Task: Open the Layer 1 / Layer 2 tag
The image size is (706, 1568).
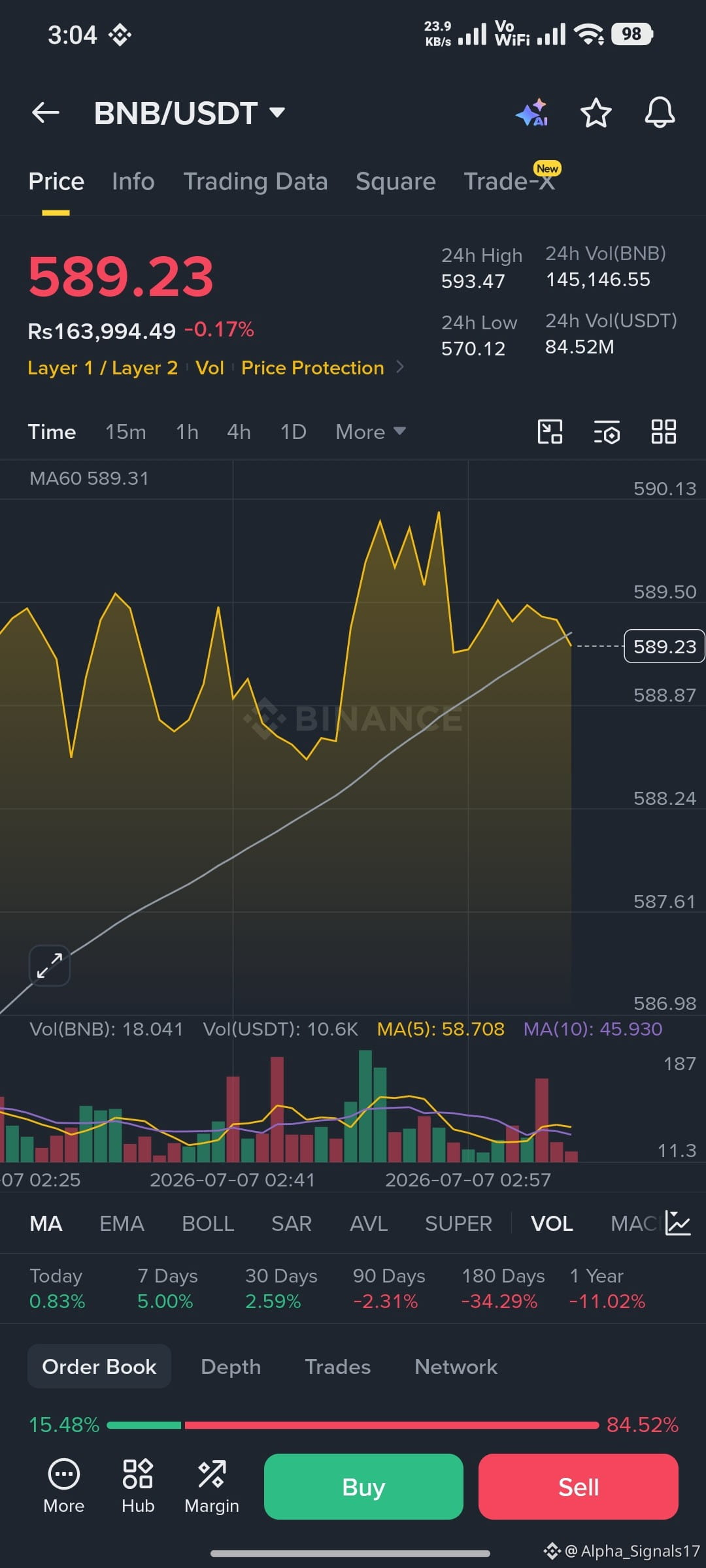Action: click(103, 368)
